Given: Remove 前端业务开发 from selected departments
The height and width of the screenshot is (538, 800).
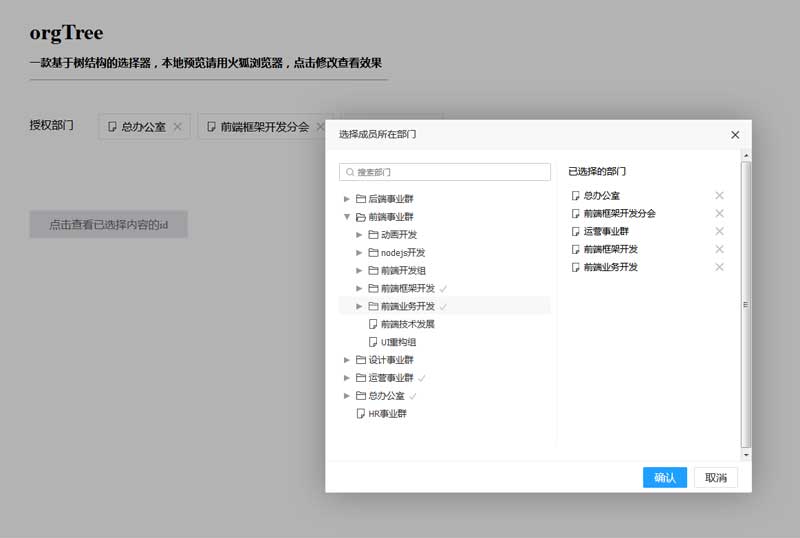Looking at the screenshot, I should tap(719, 267).
